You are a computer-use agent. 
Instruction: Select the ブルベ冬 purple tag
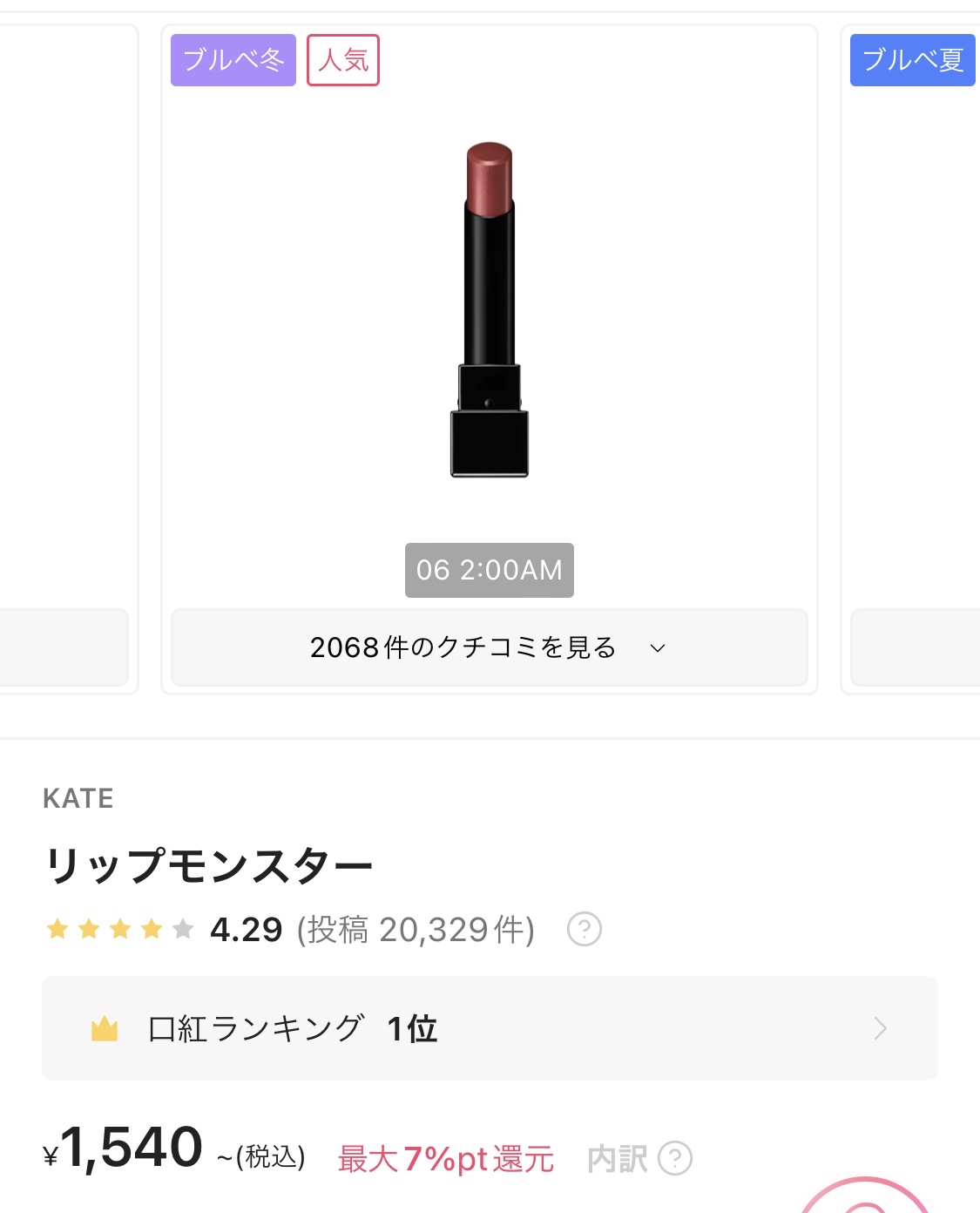pos(233,60)
